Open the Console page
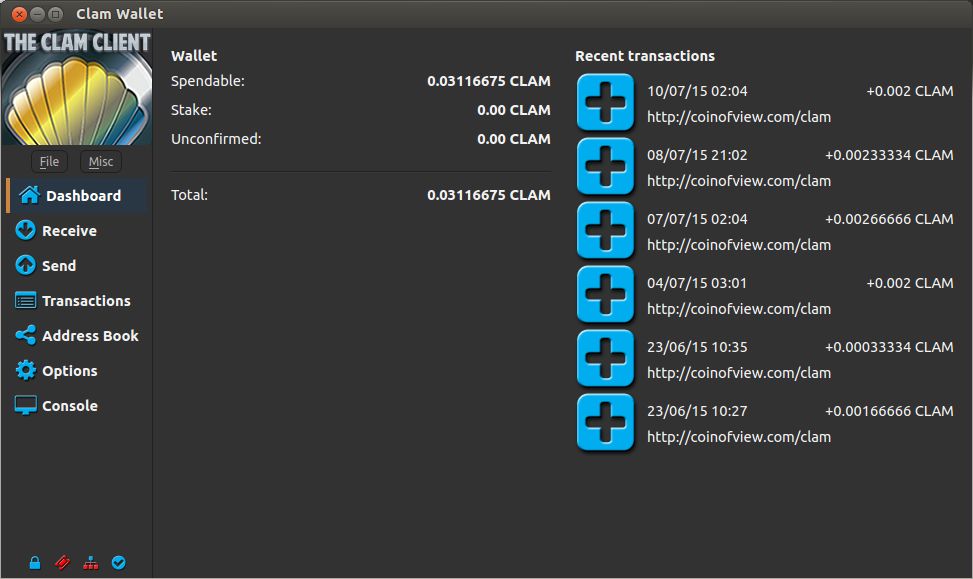The image size is (973, 579). click(x=69, y=406)
